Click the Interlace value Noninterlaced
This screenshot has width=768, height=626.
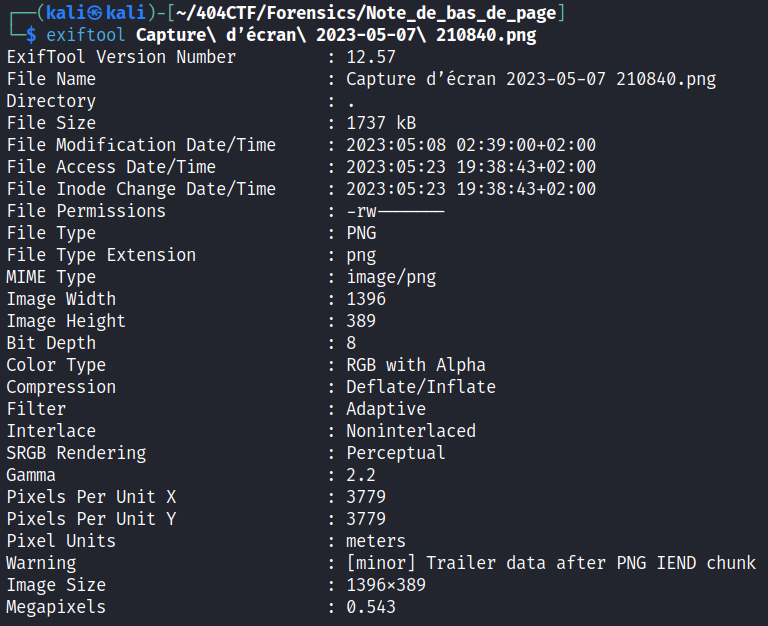pos(411,431)
